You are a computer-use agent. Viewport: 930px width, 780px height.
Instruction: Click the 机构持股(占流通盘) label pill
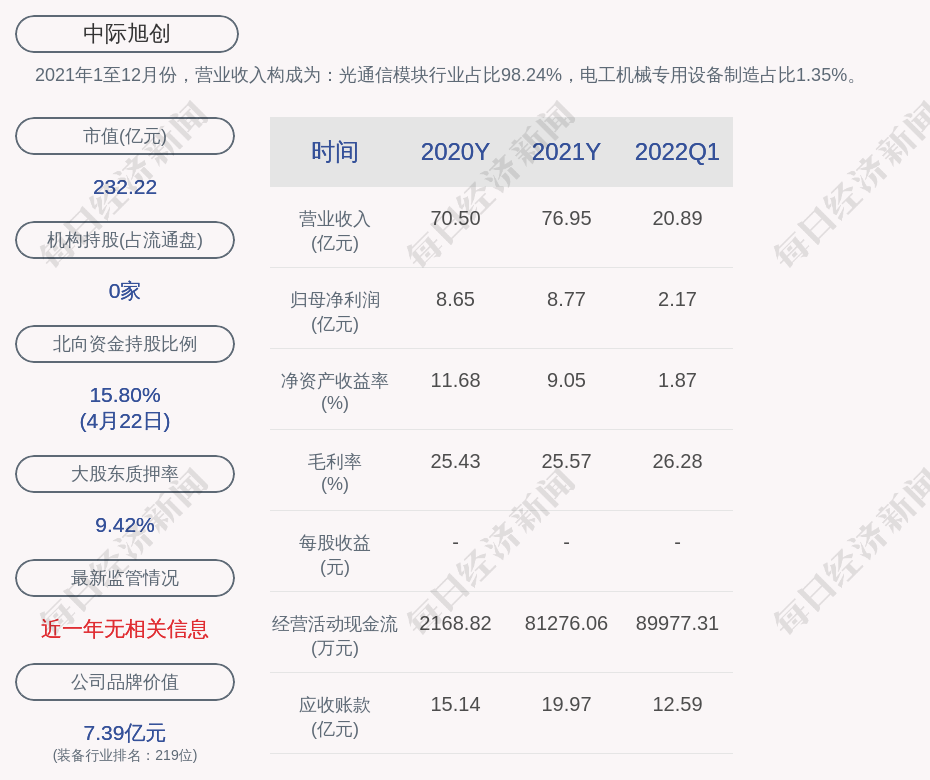(x=125, y=240)
